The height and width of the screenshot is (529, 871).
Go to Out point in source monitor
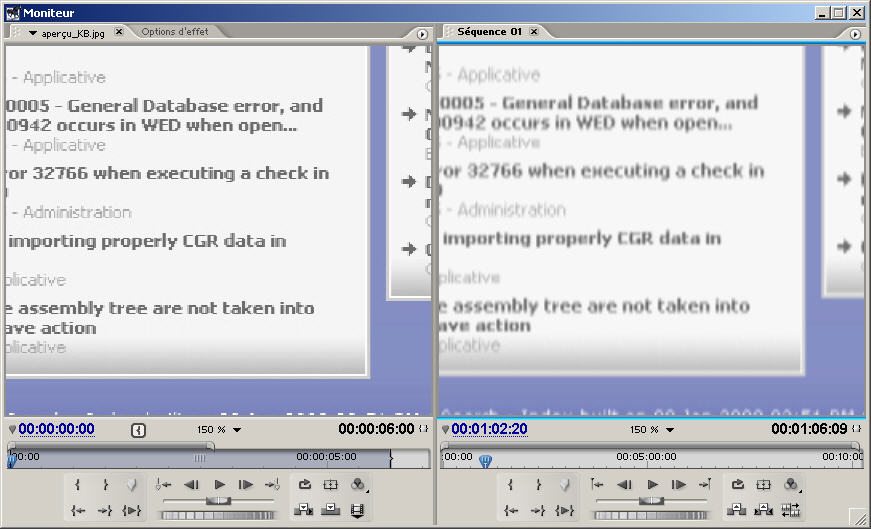coord(105,510)
